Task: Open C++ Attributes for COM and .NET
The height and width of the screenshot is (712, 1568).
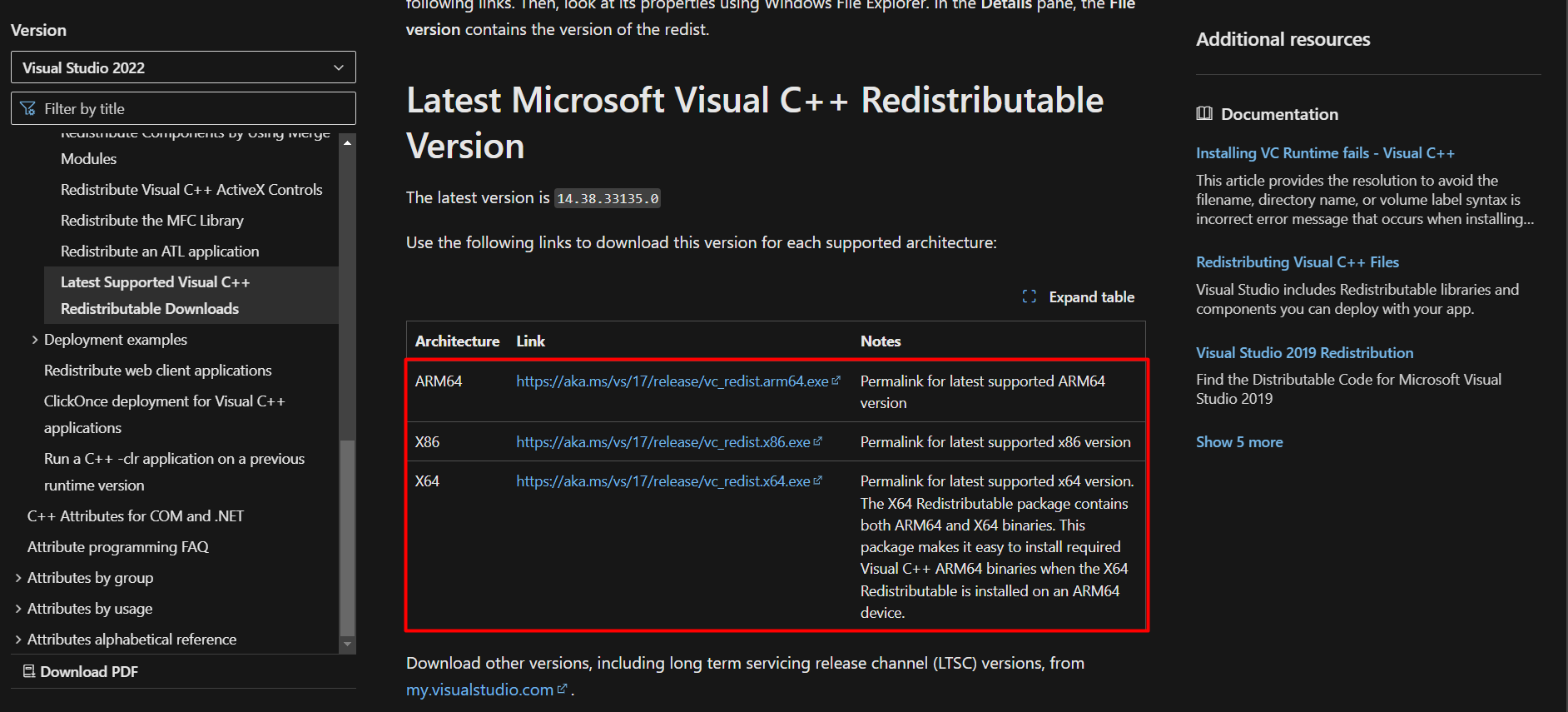Action: pyautogui.click(x=136, y=516)
